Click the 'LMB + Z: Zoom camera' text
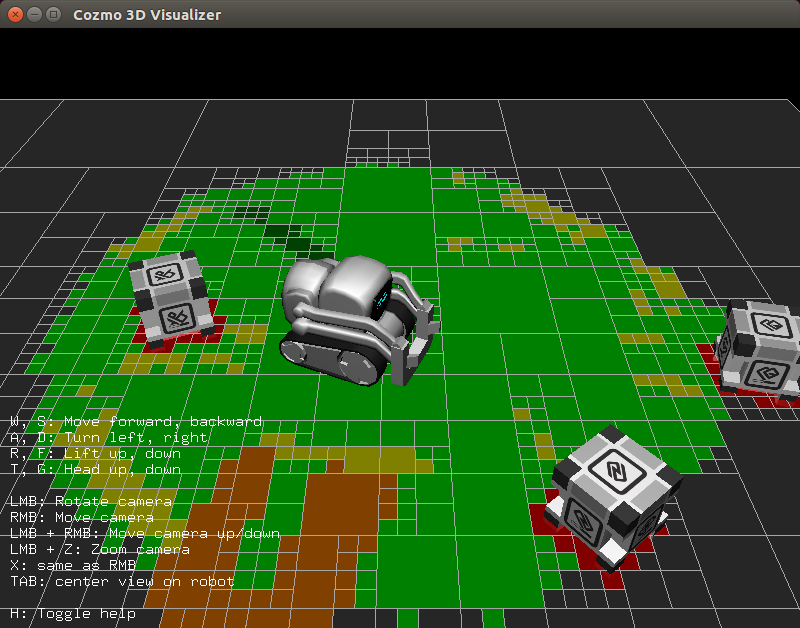The width and height of the screenshot is (800, 628). [x=100, y=549]
